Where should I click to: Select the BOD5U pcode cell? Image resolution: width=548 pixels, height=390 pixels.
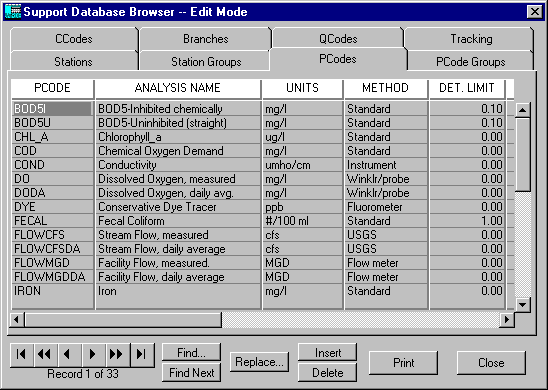52,123
